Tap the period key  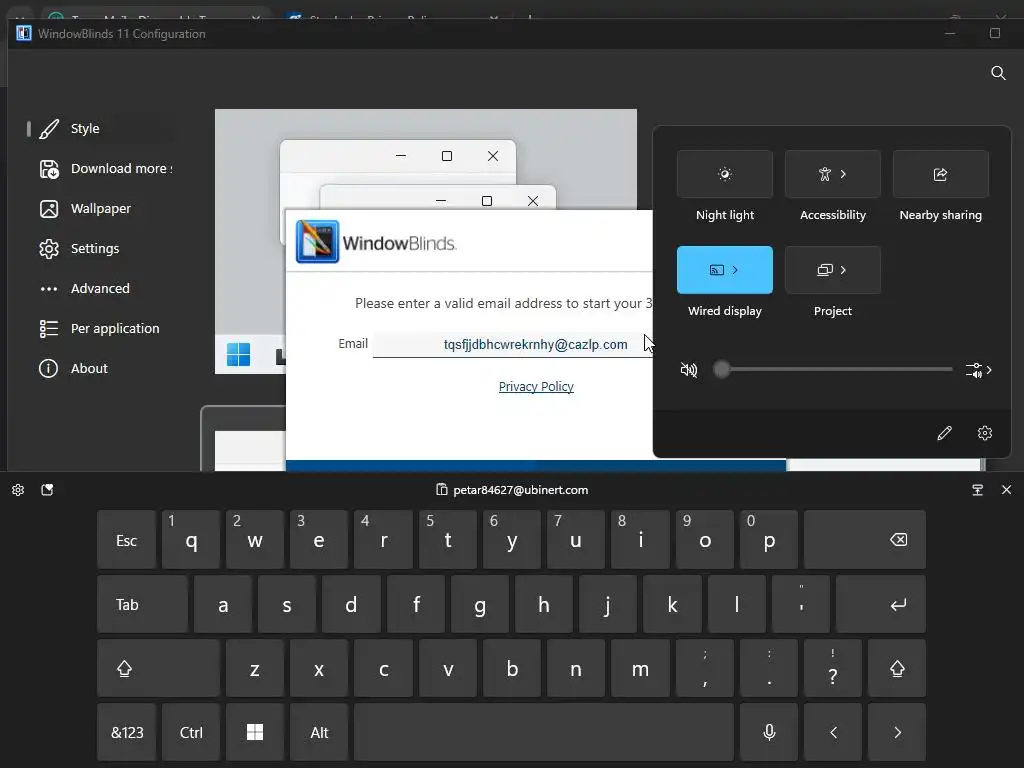769,669
